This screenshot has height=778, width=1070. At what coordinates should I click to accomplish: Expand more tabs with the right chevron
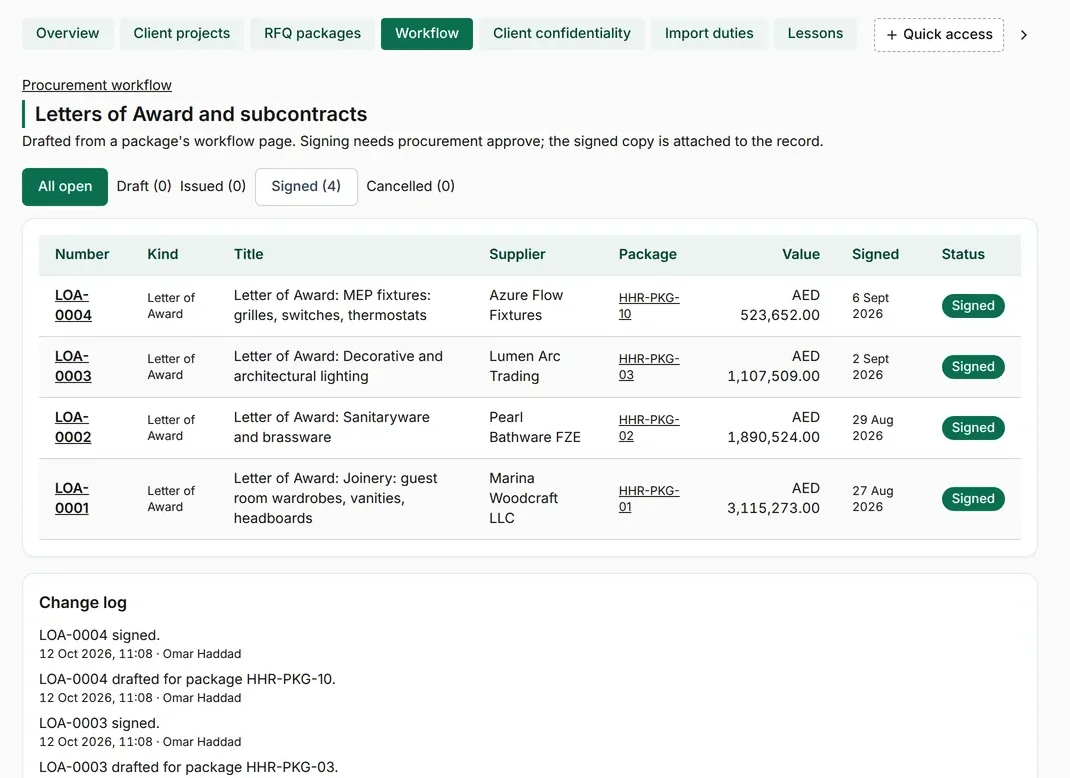coord(1024,35)
